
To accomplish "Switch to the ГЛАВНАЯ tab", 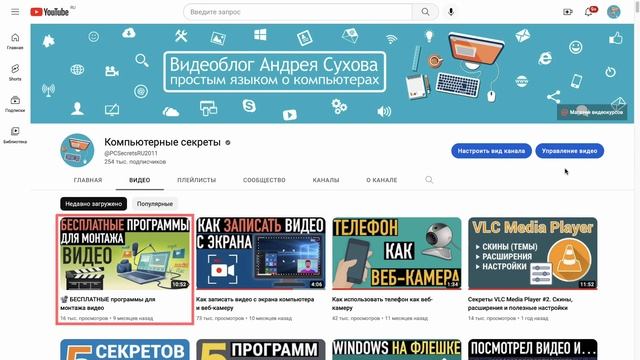I will click(88, 180).
